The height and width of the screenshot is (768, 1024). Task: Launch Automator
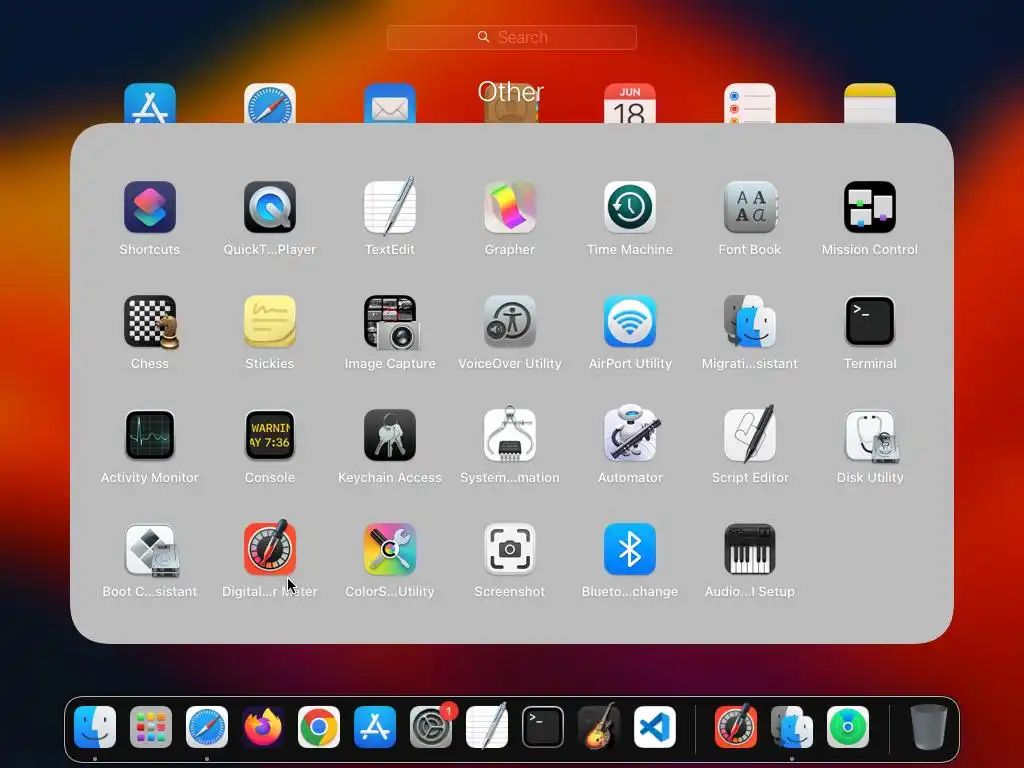click(x=630, y=434)
